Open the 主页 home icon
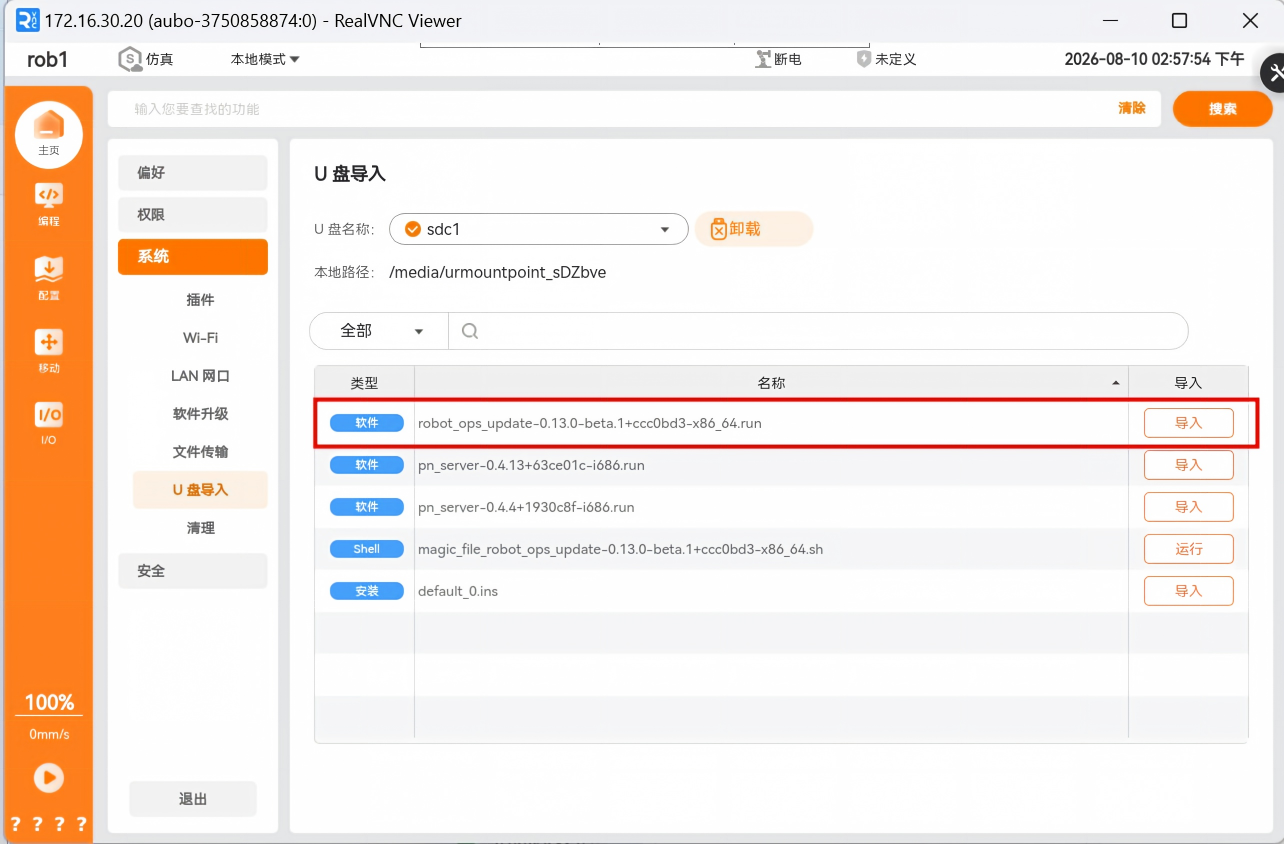This screenshot has width=1284, height=844. pyautogui.click(x=48, y=134)
